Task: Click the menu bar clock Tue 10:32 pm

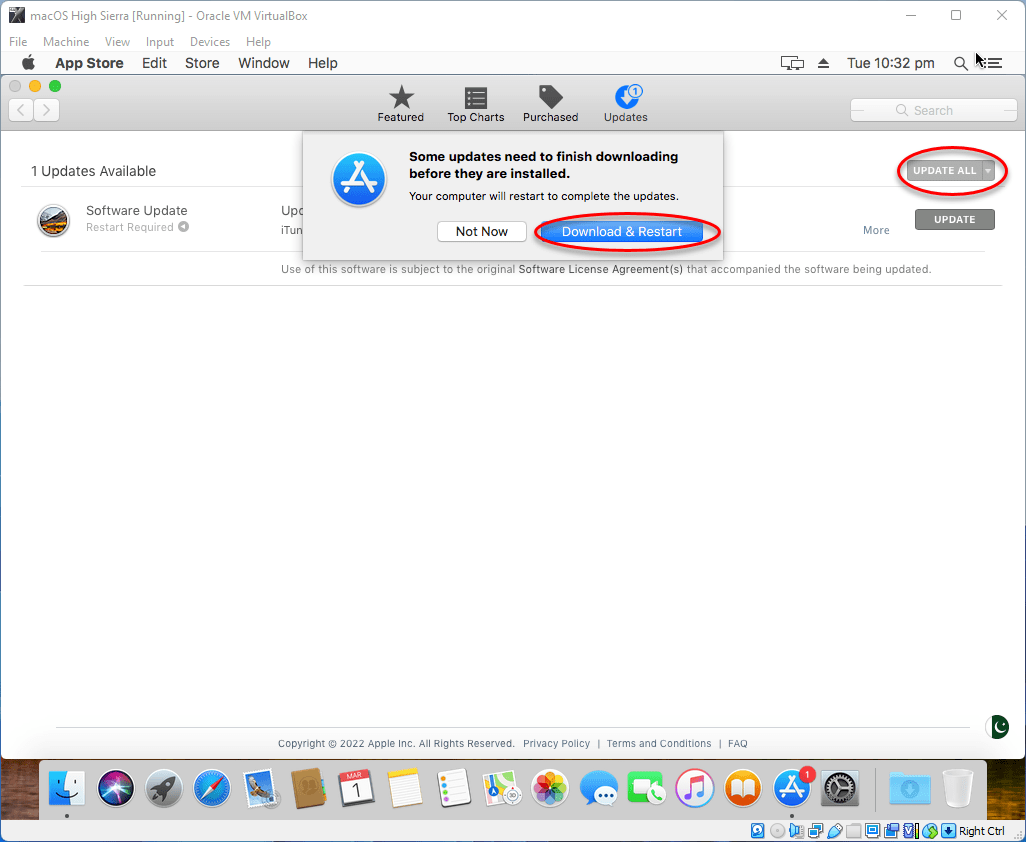Action: 891,63
